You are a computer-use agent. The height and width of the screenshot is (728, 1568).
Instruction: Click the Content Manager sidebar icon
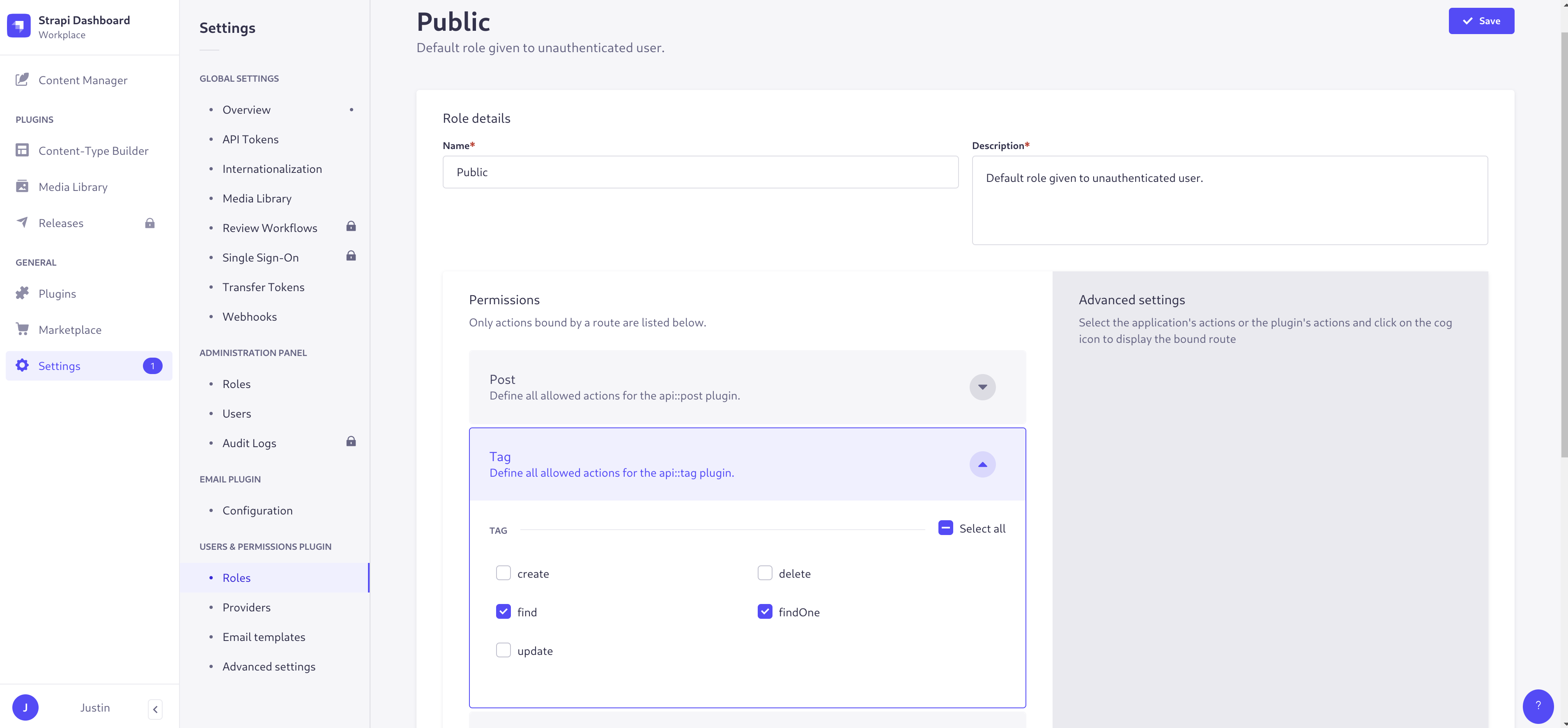click(24, 80)
